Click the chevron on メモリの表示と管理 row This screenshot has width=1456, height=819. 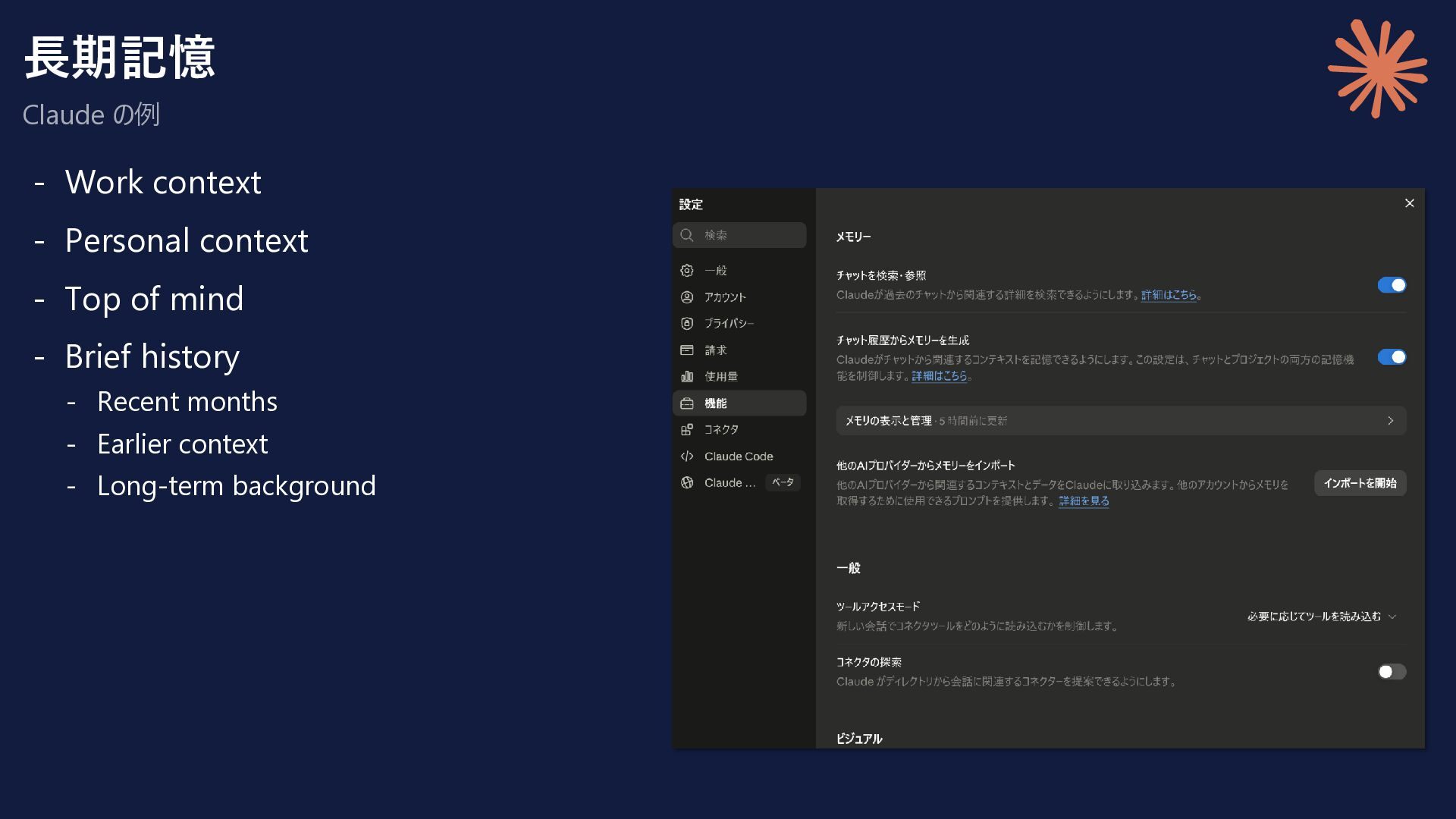[1391, 421]
